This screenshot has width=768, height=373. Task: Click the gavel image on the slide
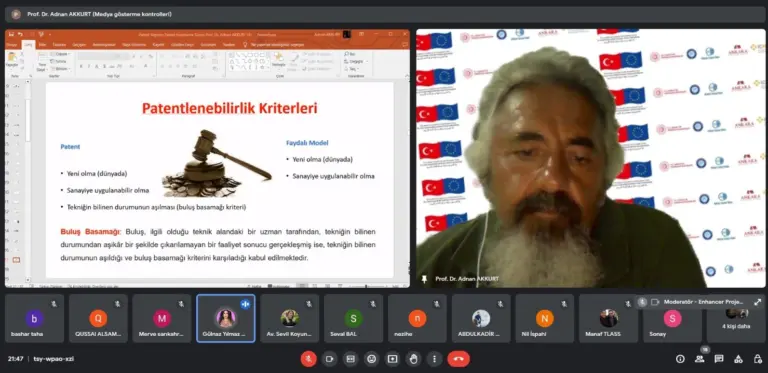click(217, 163)
